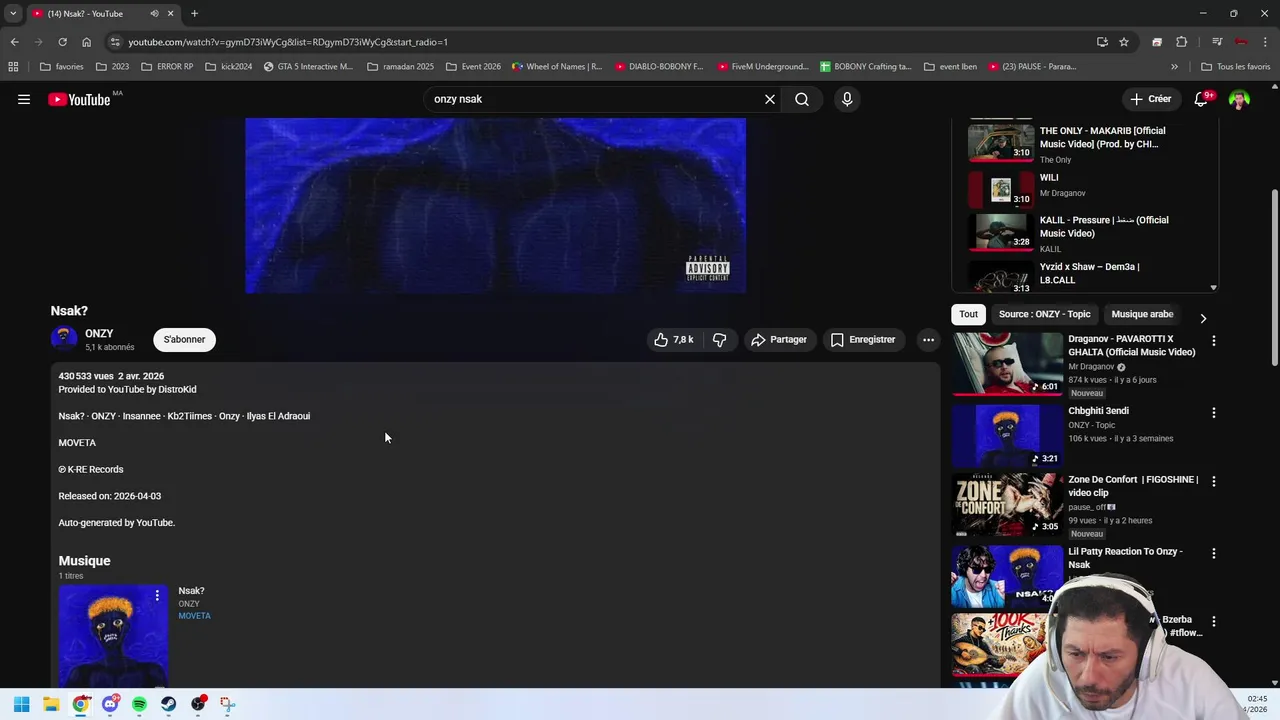This screenshot has width=1280, height=720.
Task: Open the browser extensions puzzle icon
Action: 1182,42
